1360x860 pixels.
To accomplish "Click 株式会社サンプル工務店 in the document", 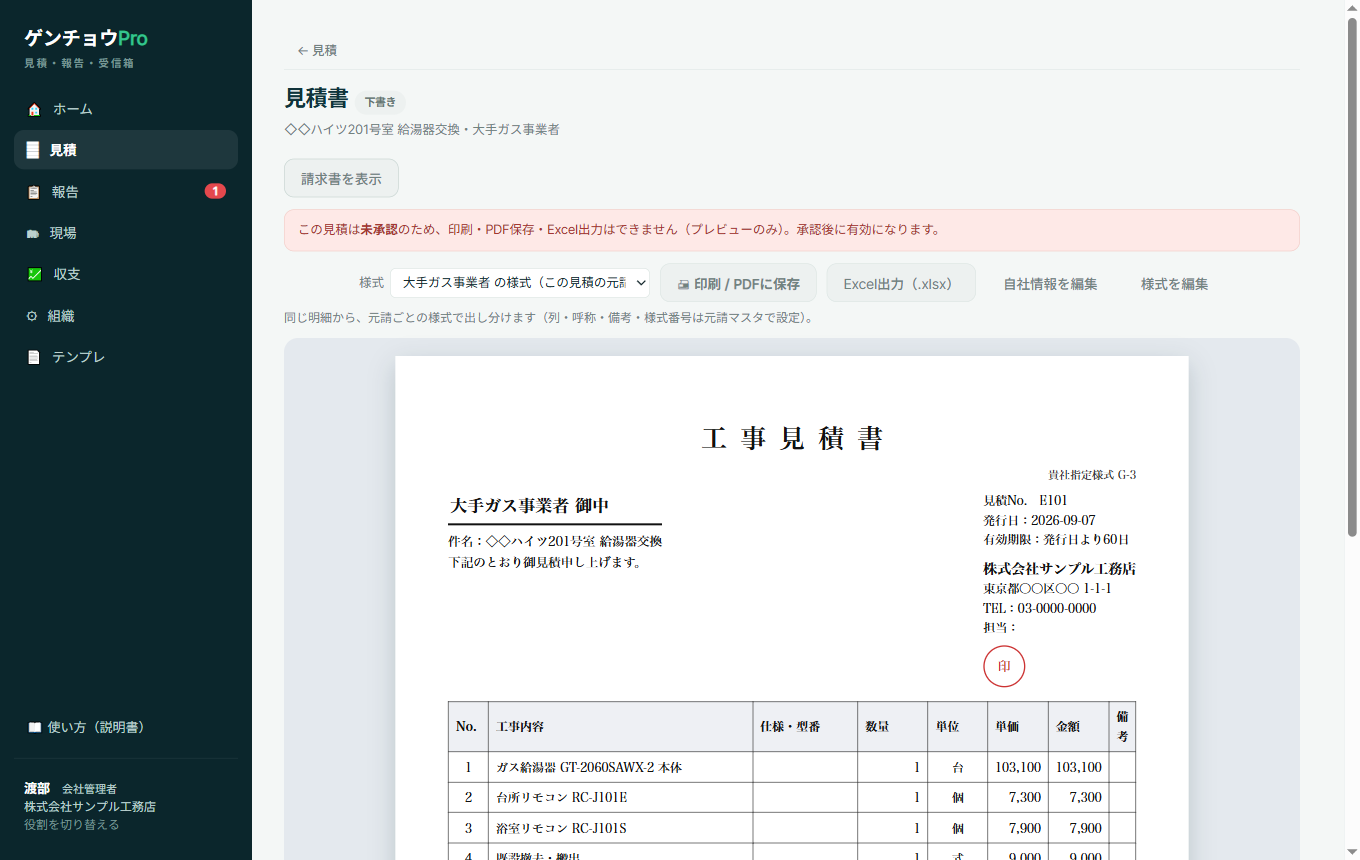I will 1059,568.
